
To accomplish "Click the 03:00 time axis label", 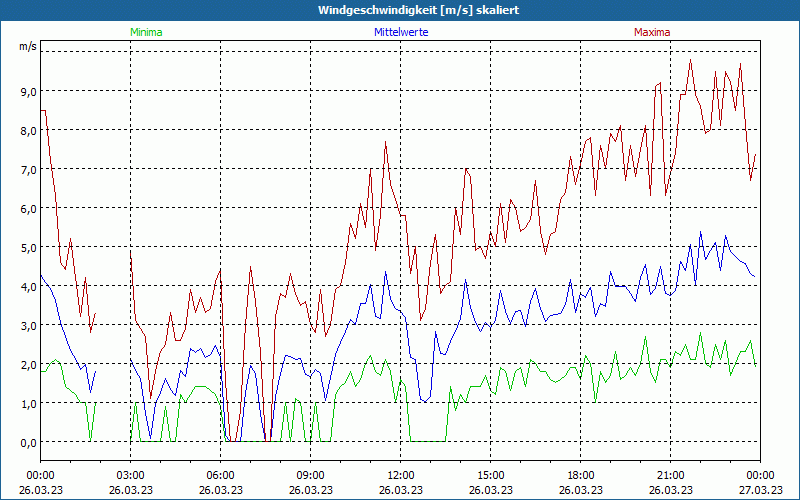I will [x=131, y=476].
